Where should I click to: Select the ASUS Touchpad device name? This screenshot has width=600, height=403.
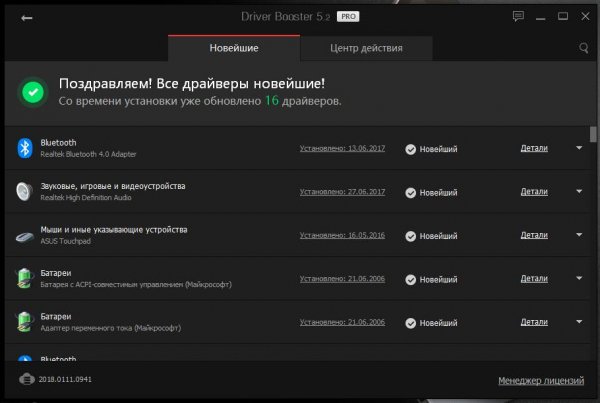tap(65, 241)
